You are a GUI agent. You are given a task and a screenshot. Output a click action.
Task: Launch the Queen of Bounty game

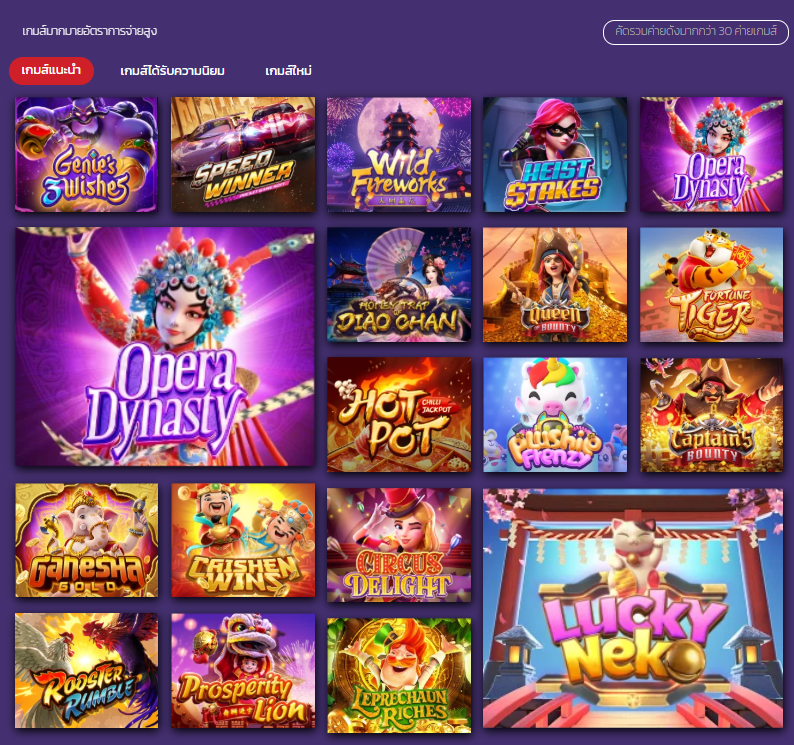(555, 285)
